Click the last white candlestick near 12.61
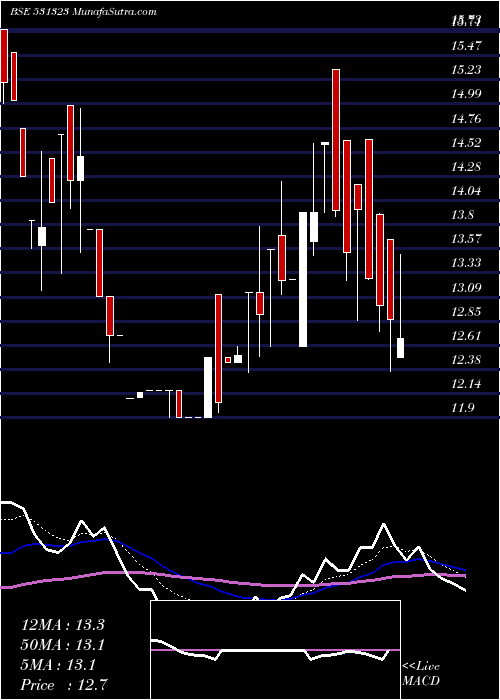Screen dimensions: 500x700 point(400,348)
